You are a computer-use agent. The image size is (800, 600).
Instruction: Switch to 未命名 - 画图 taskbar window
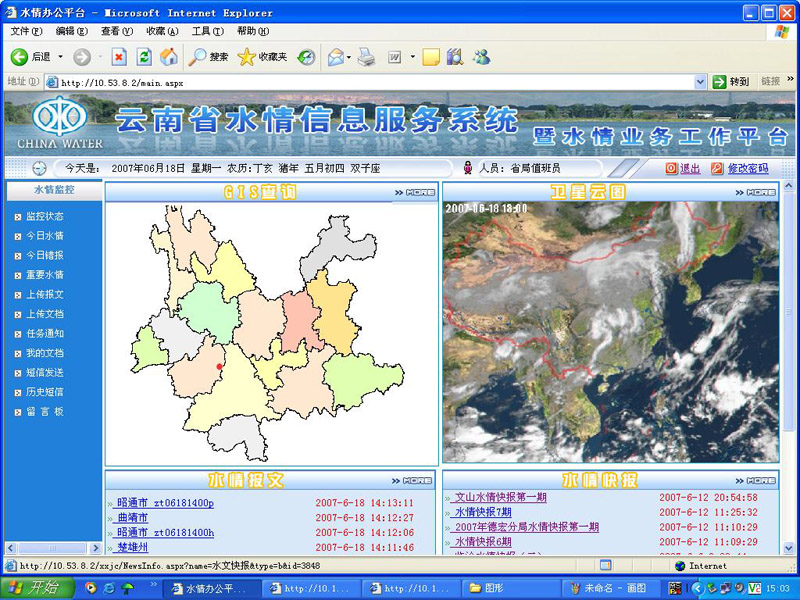pyautogui.click(x=611, y=588)
